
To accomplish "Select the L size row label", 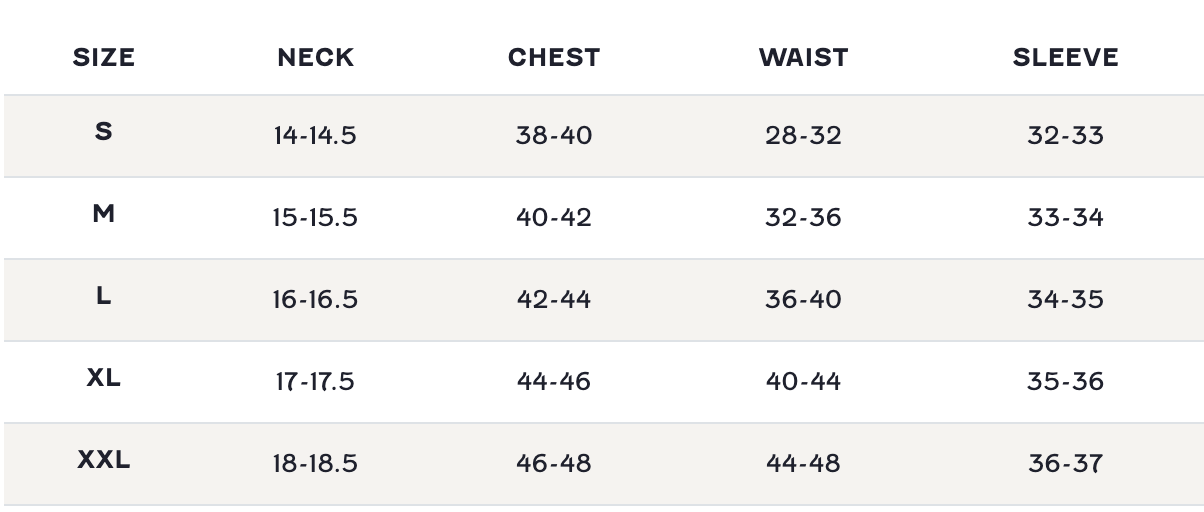I will [104, 295].
